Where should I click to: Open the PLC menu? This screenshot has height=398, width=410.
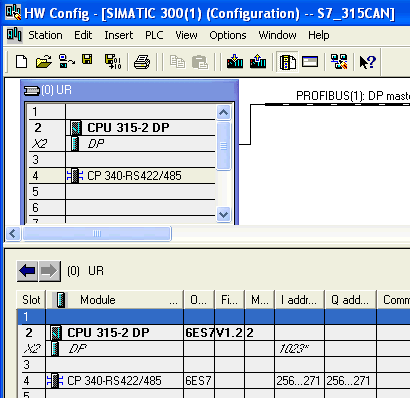(154, 35)
